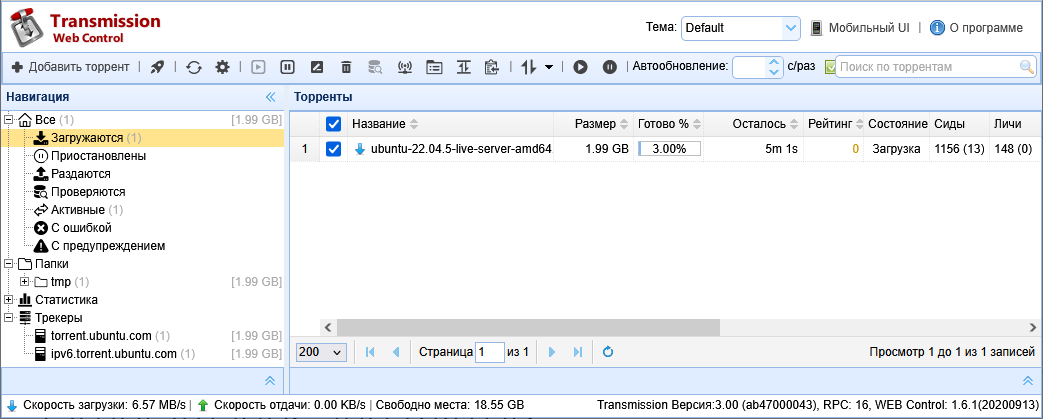Uncheck the ubuntu-22.04.5 torrent row checkbox
The image size is (1043, 419).
coord(334,149)
